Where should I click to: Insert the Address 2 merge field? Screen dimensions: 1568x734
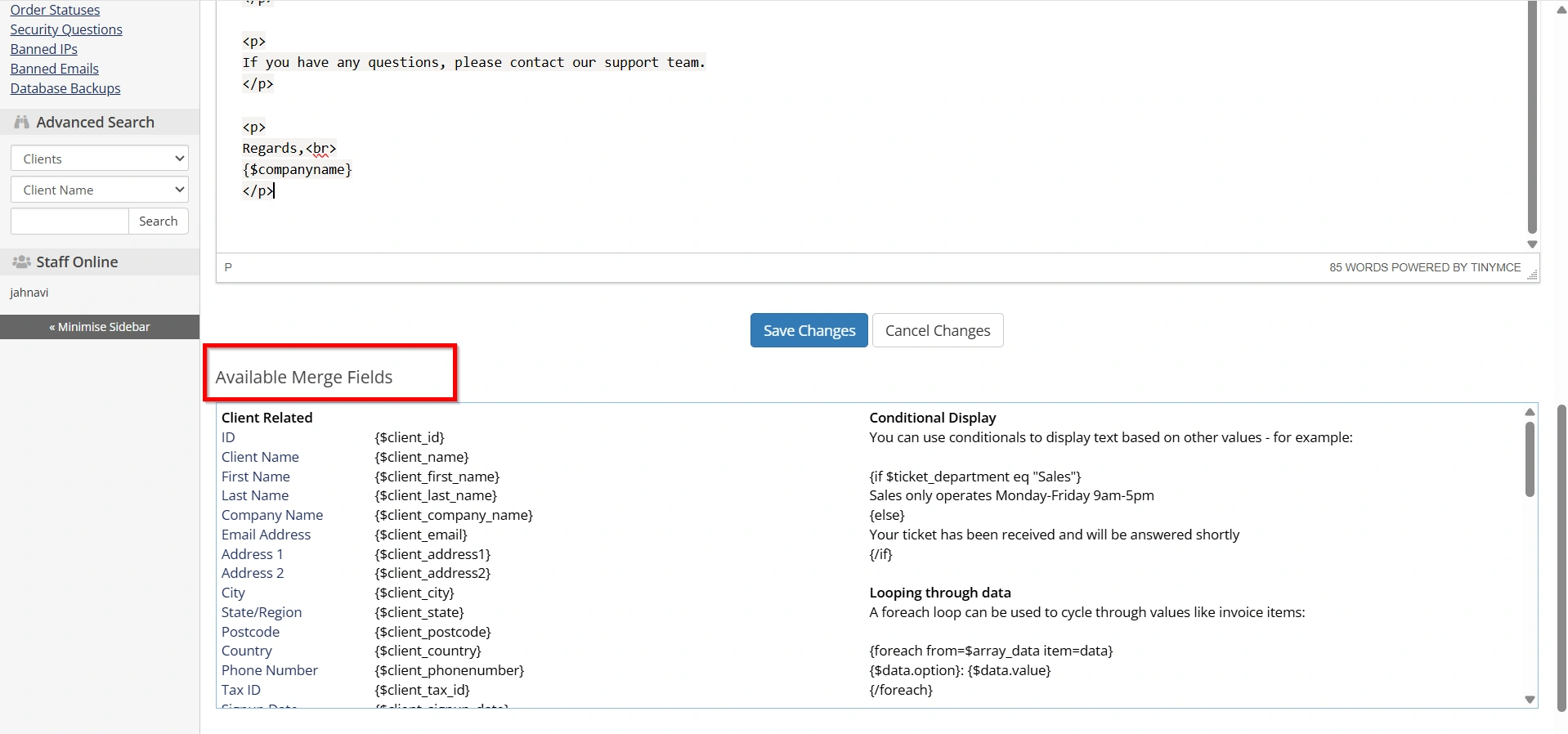tap(253, 573)
